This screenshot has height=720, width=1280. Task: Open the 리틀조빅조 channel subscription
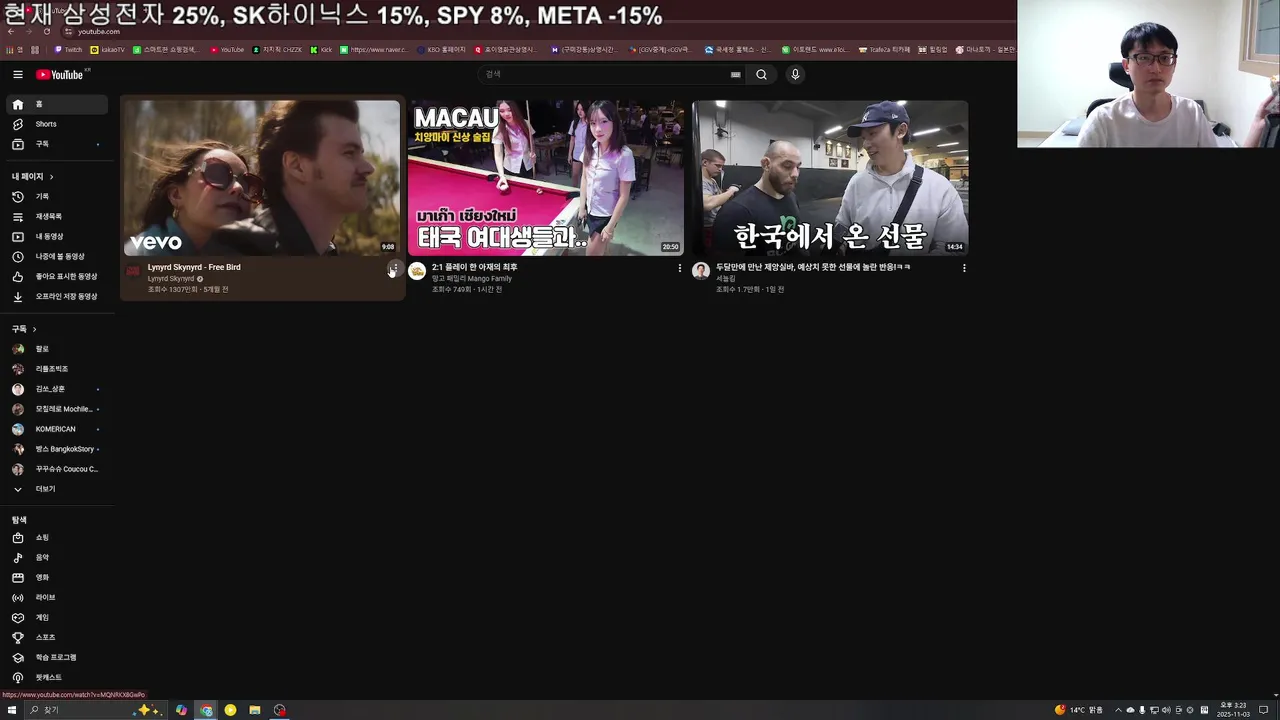click(x=57, y=369)
